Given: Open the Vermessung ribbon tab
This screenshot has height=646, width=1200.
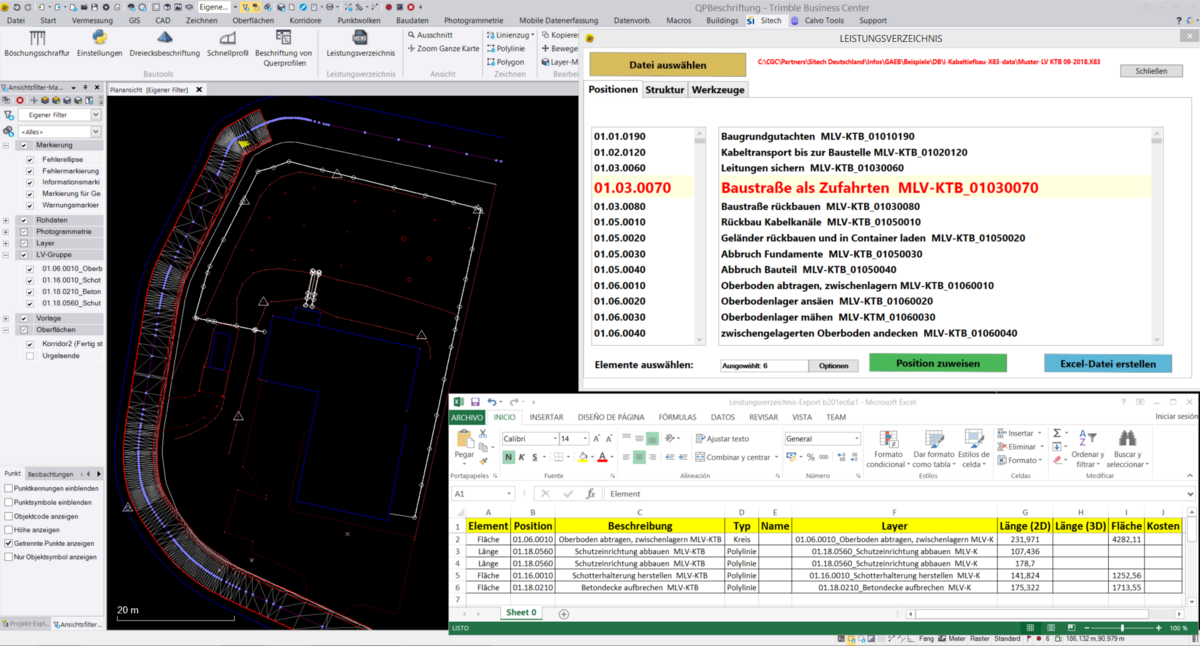Looking at the screenshot, I should [x=92, y=20].
